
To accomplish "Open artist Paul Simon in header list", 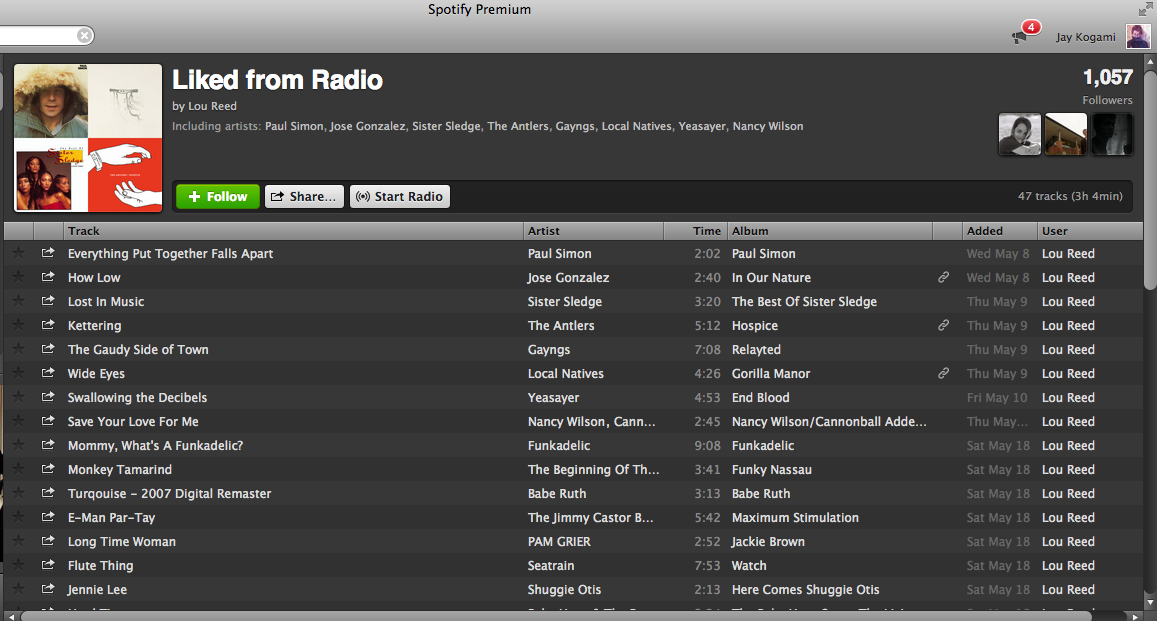I will tap(294, 126).
